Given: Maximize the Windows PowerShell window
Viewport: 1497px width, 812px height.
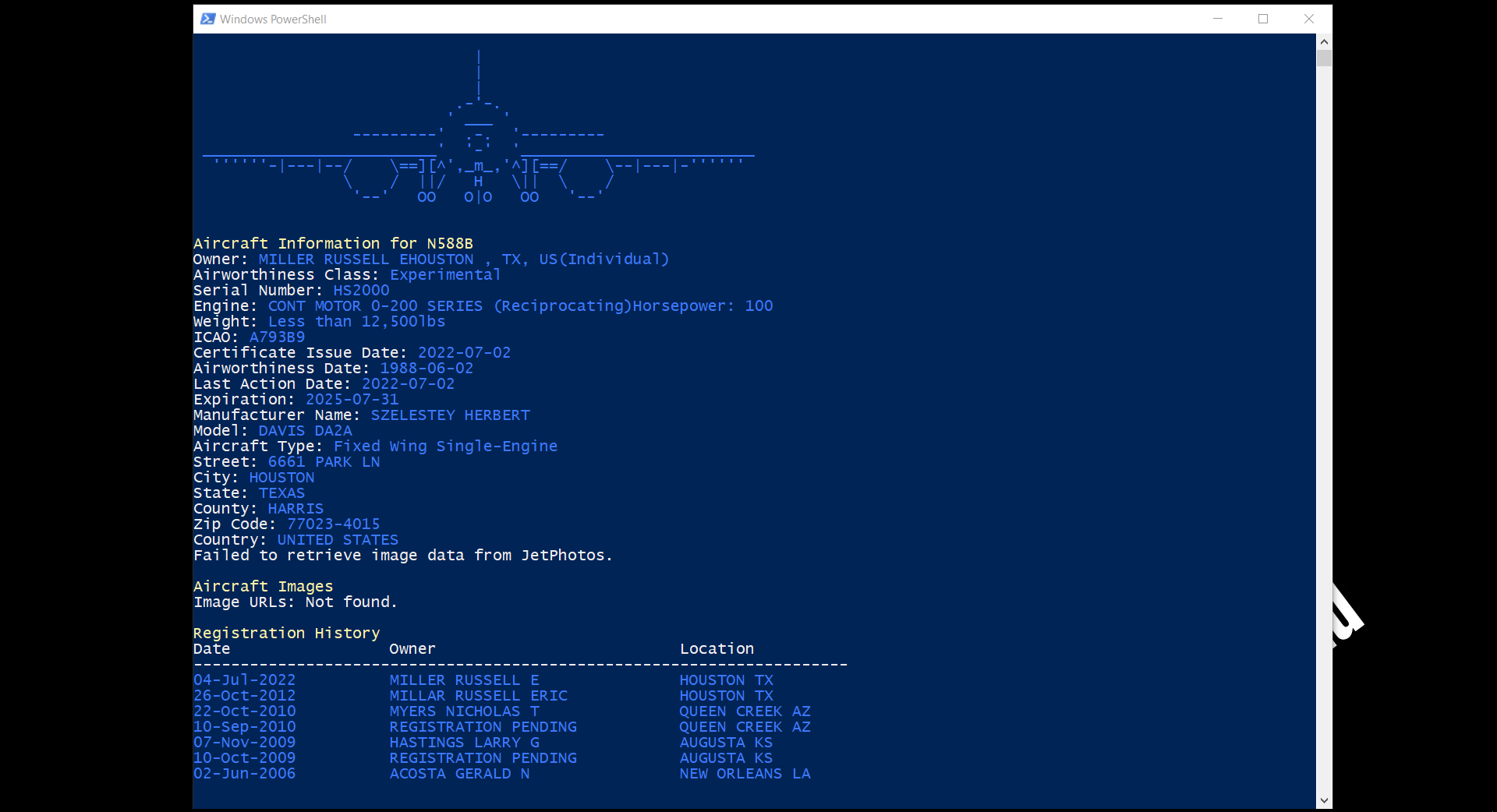Looking at the screenshot, I should pyautogui.click(x=1263, y=19).
